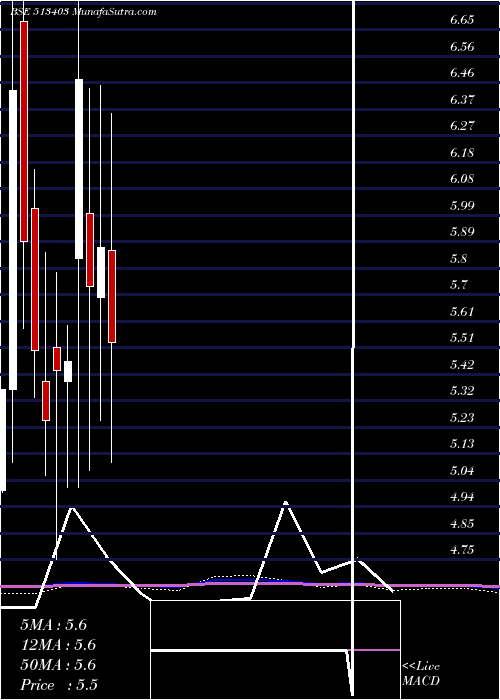This screenshot has height=700, width=500.
Task: Click the 5.23 price axis label
Action: pos(462,418)
